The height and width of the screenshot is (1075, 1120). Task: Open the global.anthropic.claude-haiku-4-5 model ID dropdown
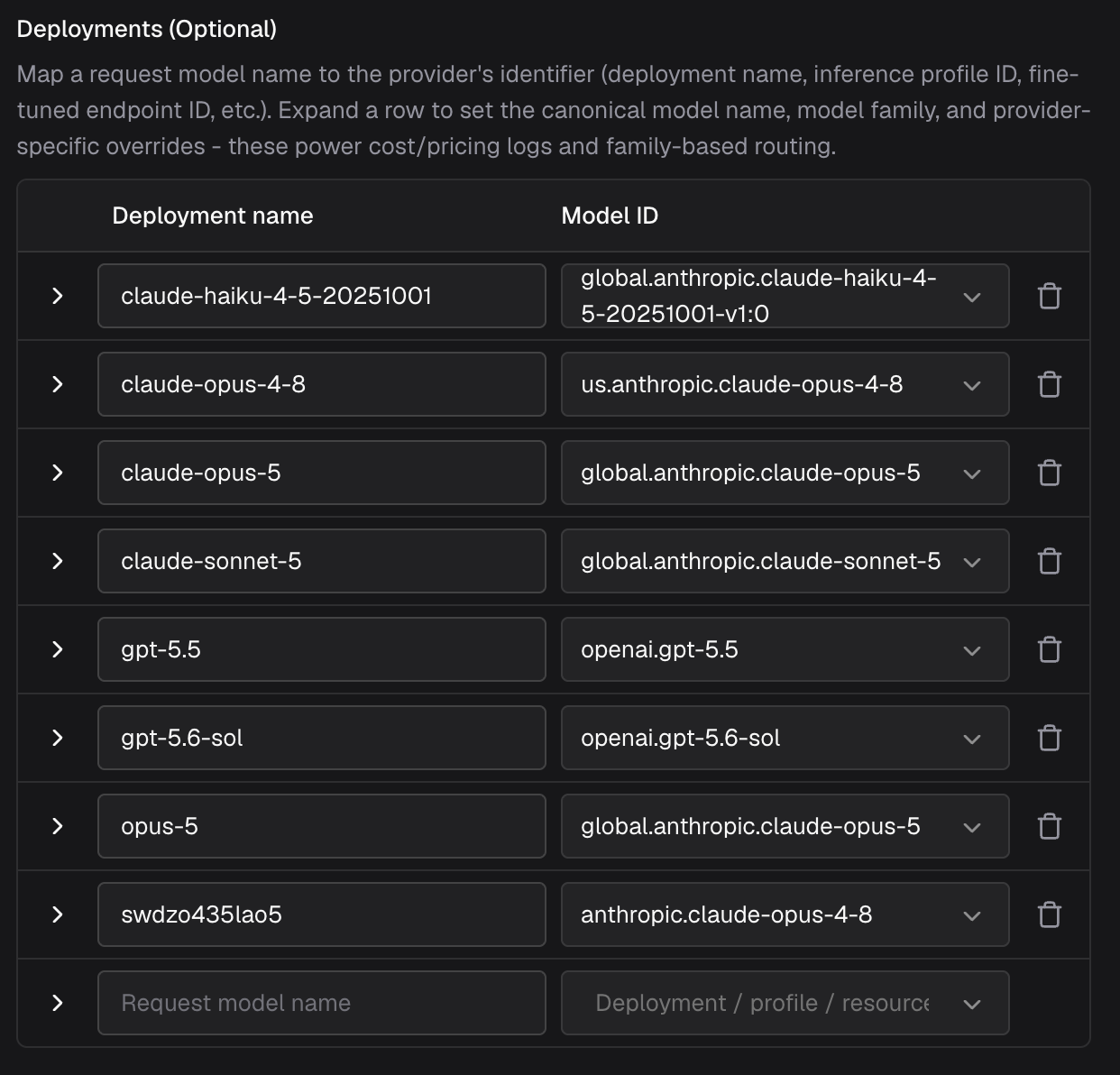point(785,296)
